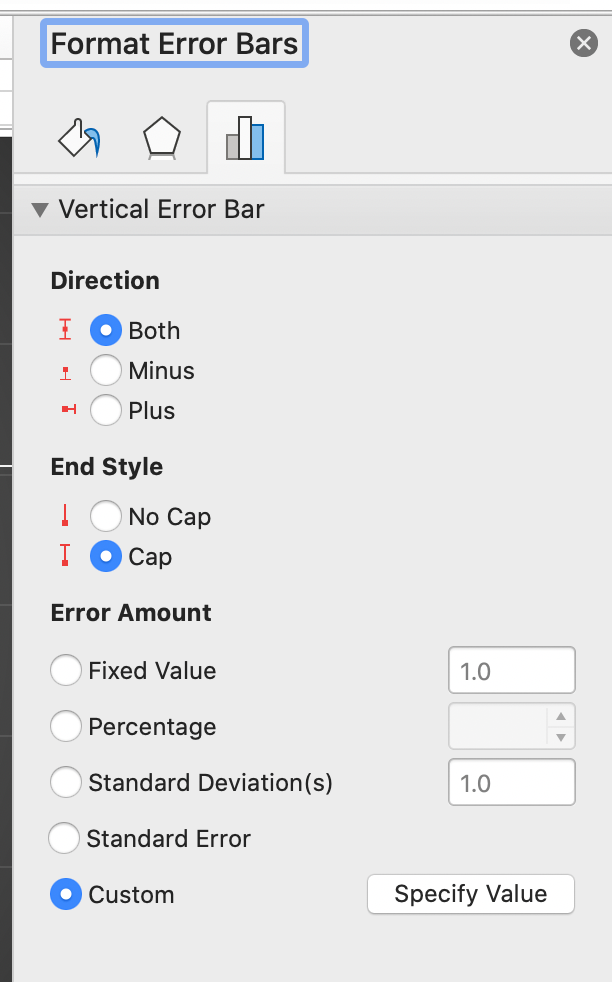Screen dimensions: 612x982
Task: Enable the Fixed Value error amount
Action: (x=66, y=670)
